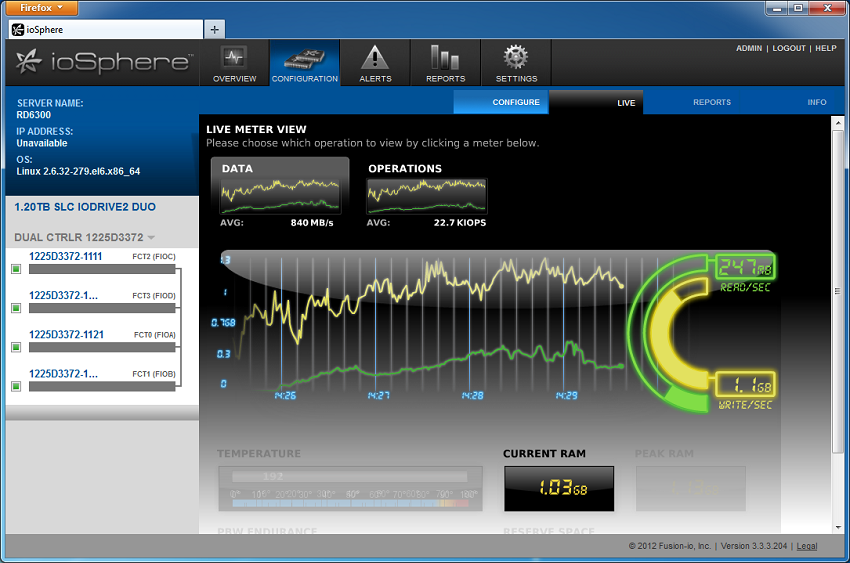Click the server name RD6300
Image resolution: width=850 pixels, height=563 pixels.
(x=34, y=115)
